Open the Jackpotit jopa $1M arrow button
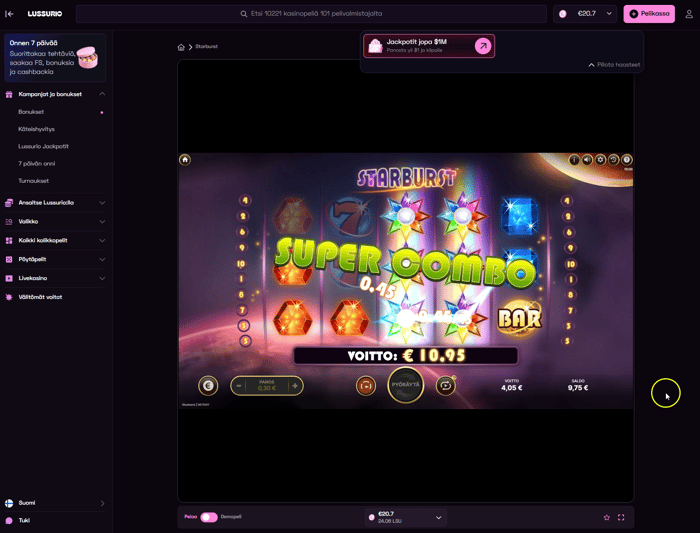Screen dimensions: 700x533 coord(483,46)
